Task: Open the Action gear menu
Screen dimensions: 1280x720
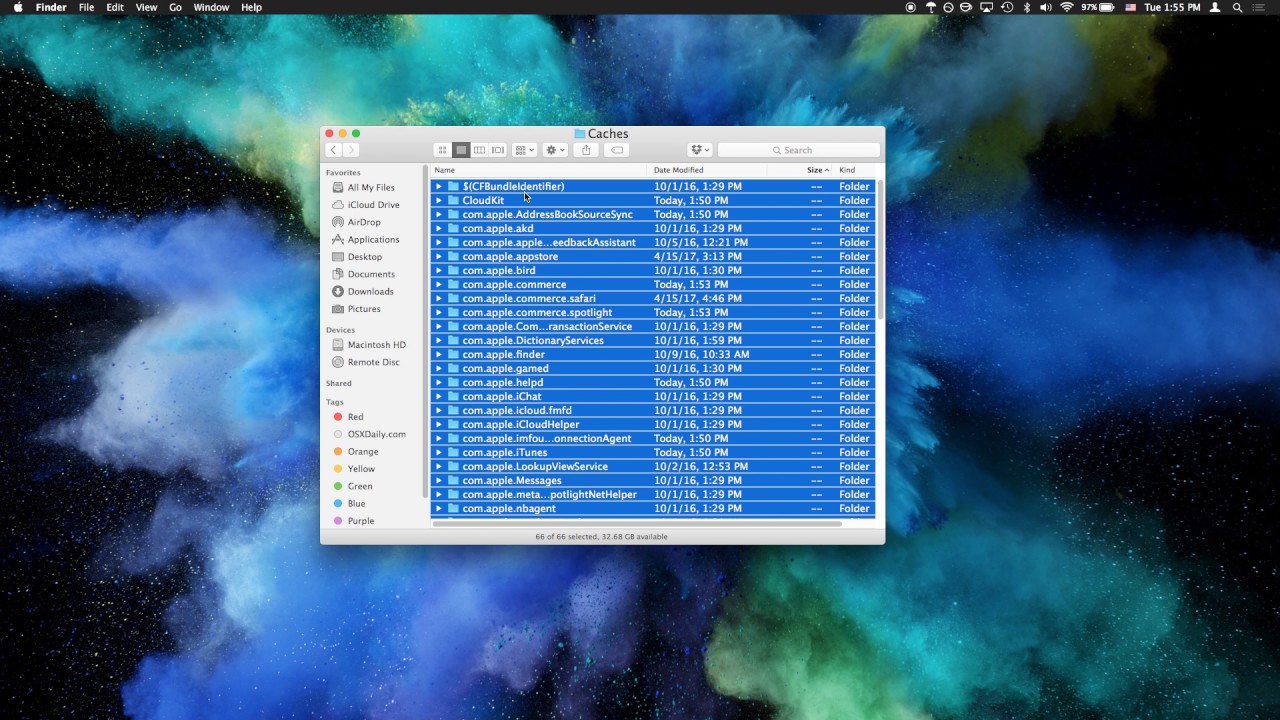Action: point(555,150)
